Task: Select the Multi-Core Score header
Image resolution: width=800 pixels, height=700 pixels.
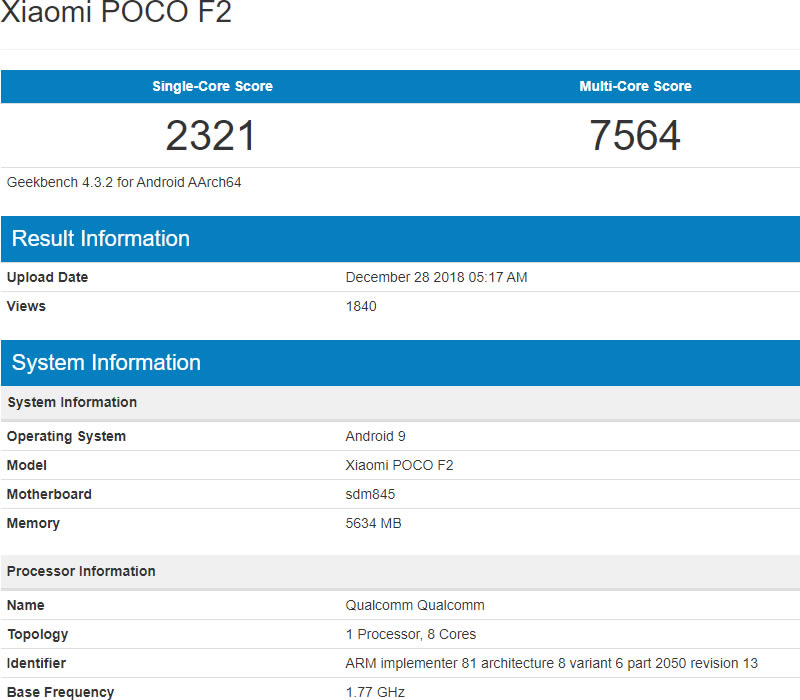Action: click(635, 86)
